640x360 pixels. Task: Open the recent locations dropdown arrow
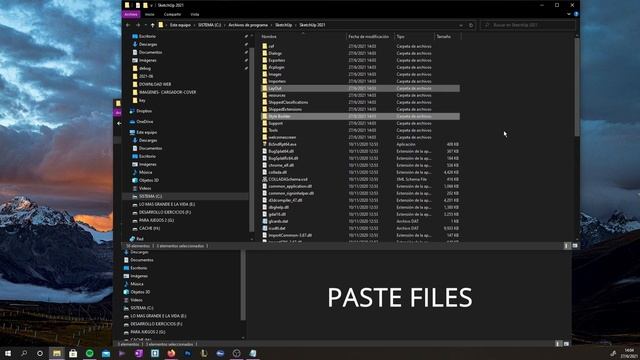[x=145, y=25]
